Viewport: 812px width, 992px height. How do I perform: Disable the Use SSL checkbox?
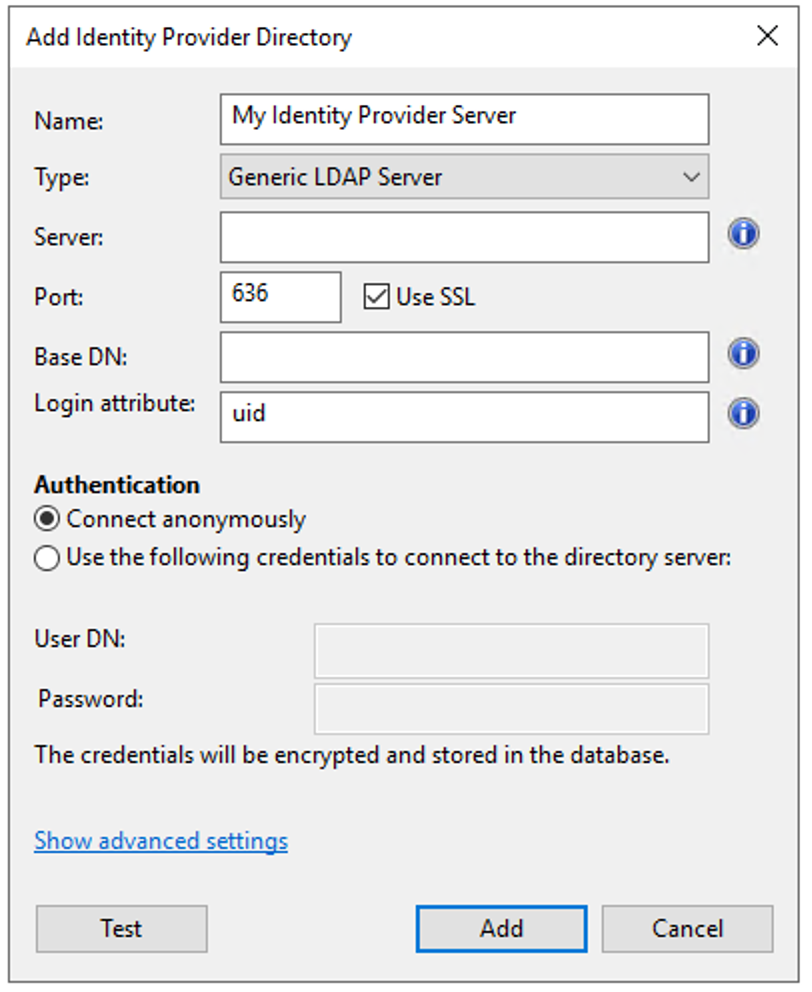click(x=375, y=296)
